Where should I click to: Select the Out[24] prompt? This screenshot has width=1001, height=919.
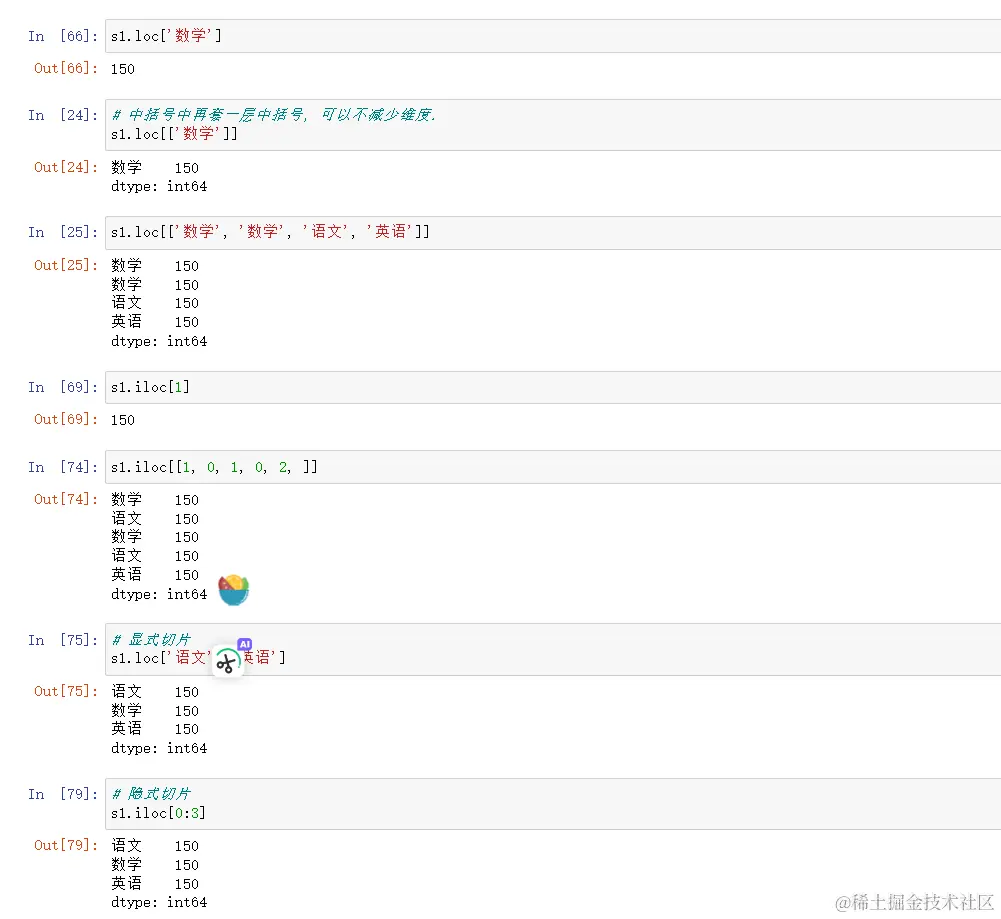pos(66,167)
